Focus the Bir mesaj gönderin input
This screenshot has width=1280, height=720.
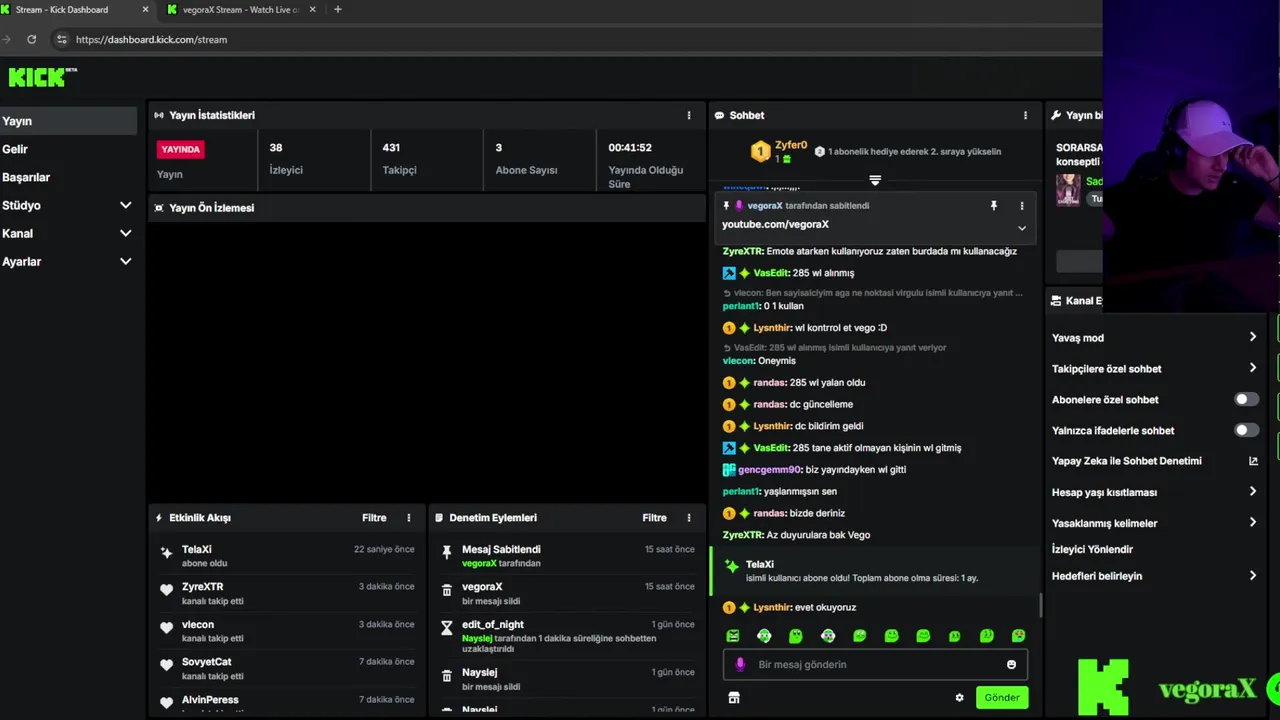click(875, 665)
